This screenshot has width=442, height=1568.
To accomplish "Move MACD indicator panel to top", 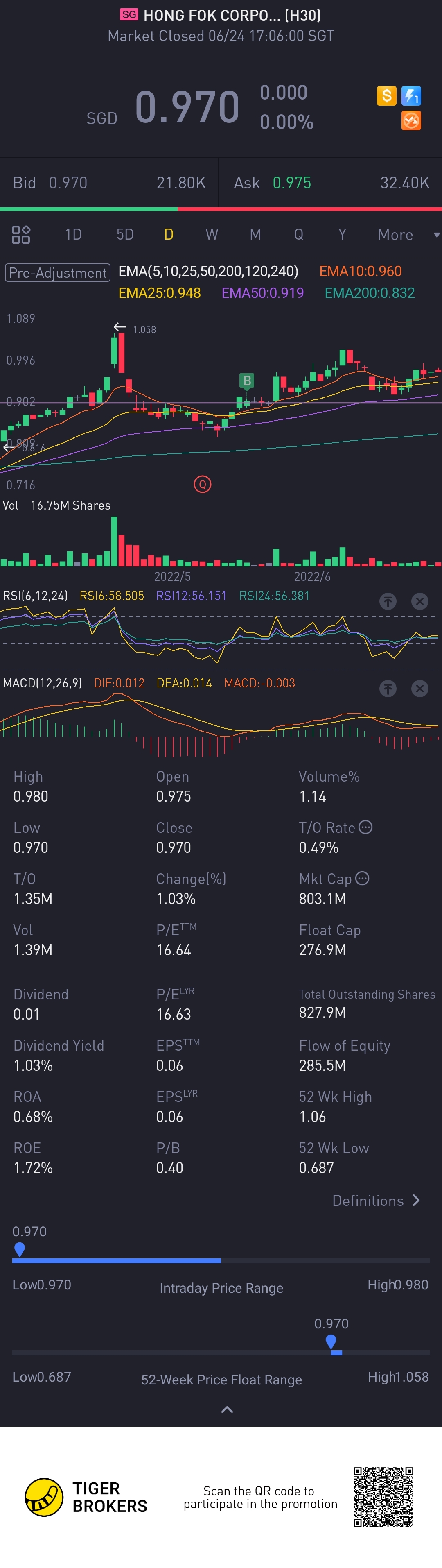I will point(388,689).
